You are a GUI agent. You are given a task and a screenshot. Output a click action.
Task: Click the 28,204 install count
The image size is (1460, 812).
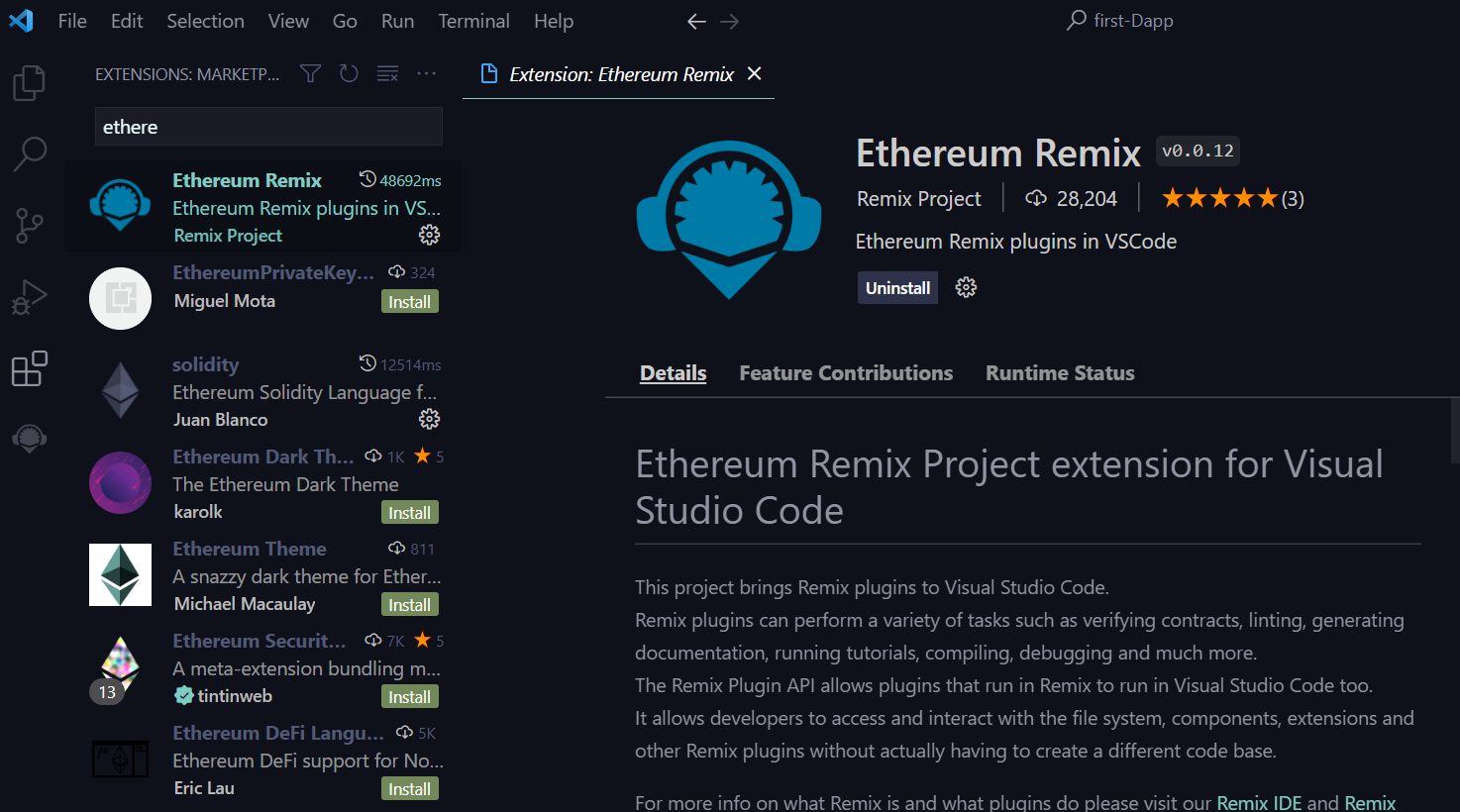coord(1073,199)
